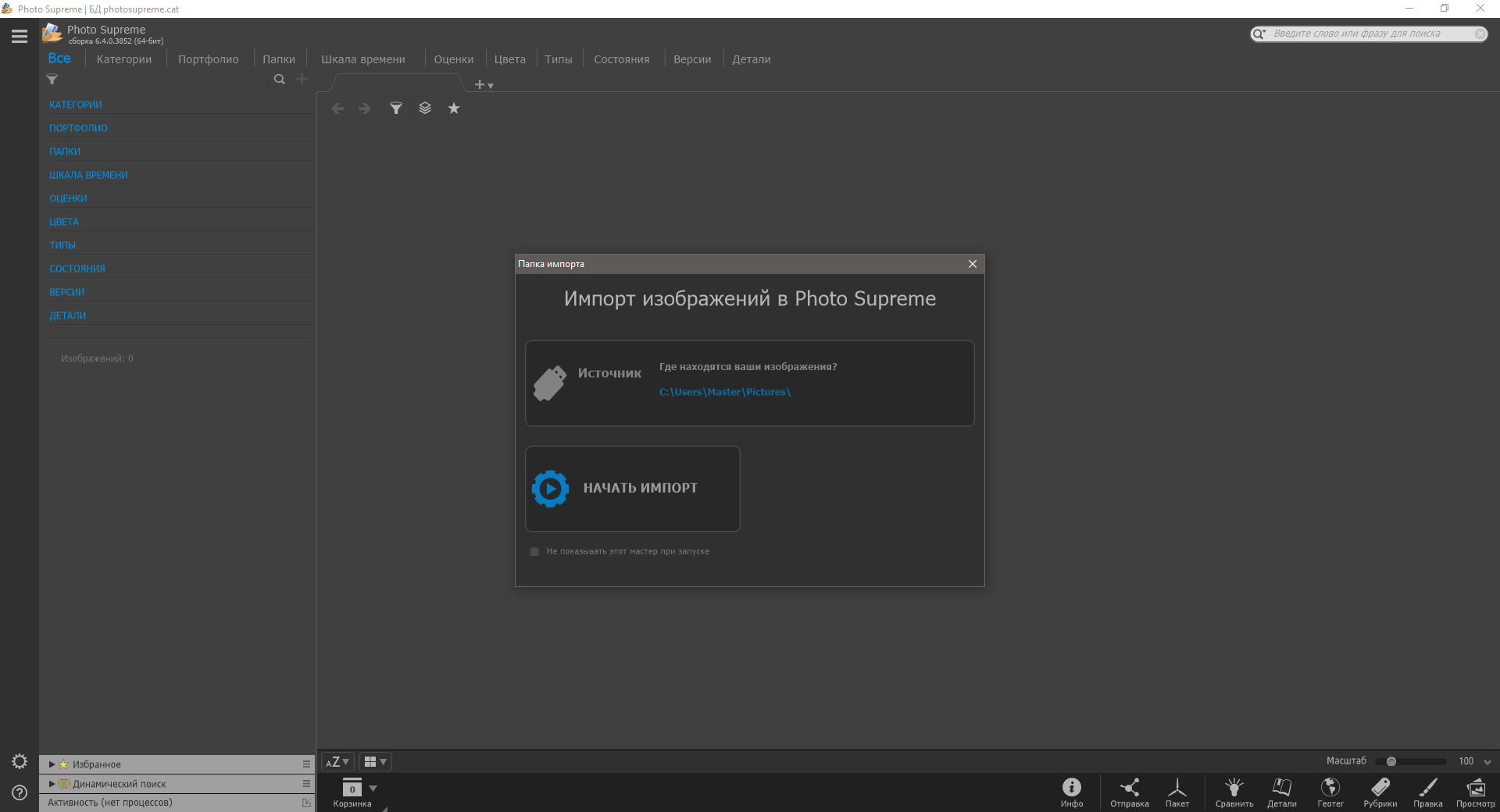
Task: Open the toolbar filter funnel
Action: [x=396, y=109]
